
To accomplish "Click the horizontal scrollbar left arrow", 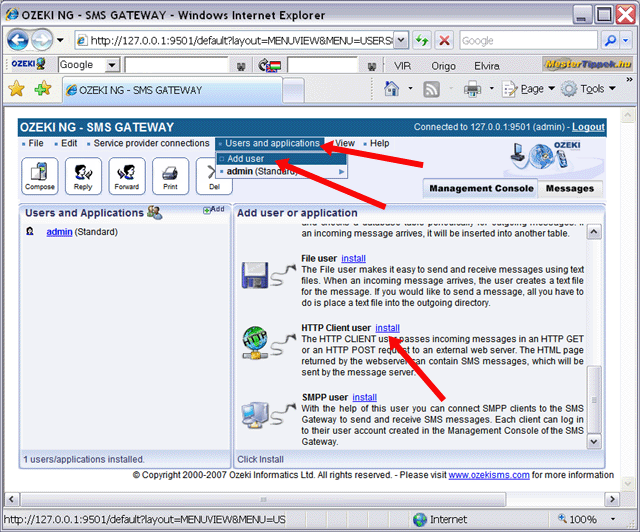I will [11, 499].
